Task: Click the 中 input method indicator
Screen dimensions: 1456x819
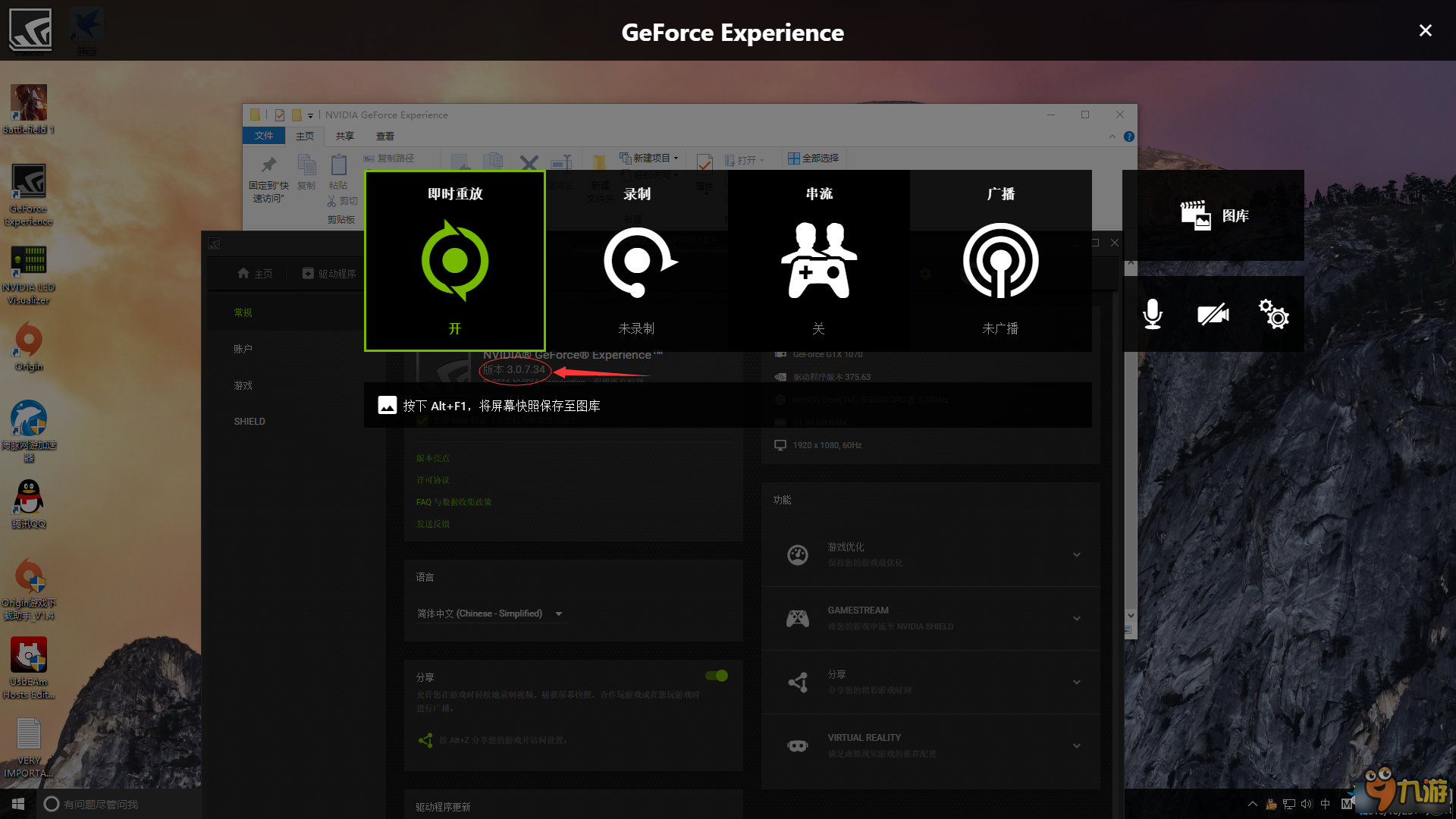Action: (1326, 804)
